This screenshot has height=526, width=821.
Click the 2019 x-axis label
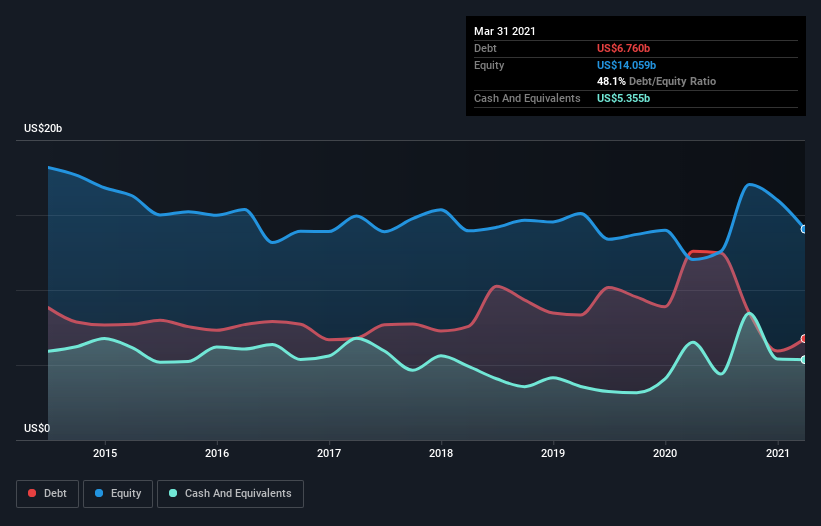click(553, 453)
